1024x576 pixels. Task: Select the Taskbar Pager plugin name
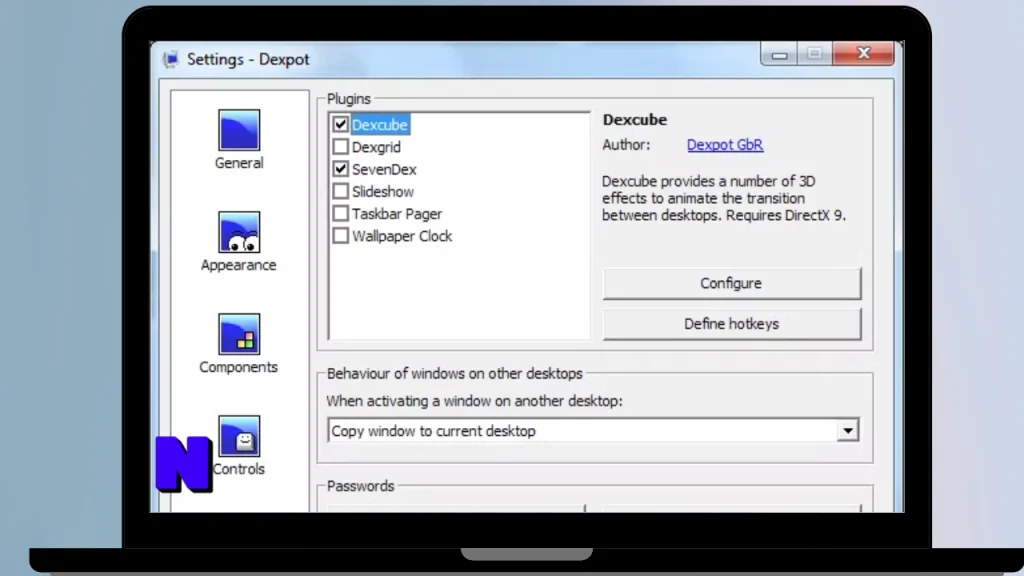(x=397, y=214)
